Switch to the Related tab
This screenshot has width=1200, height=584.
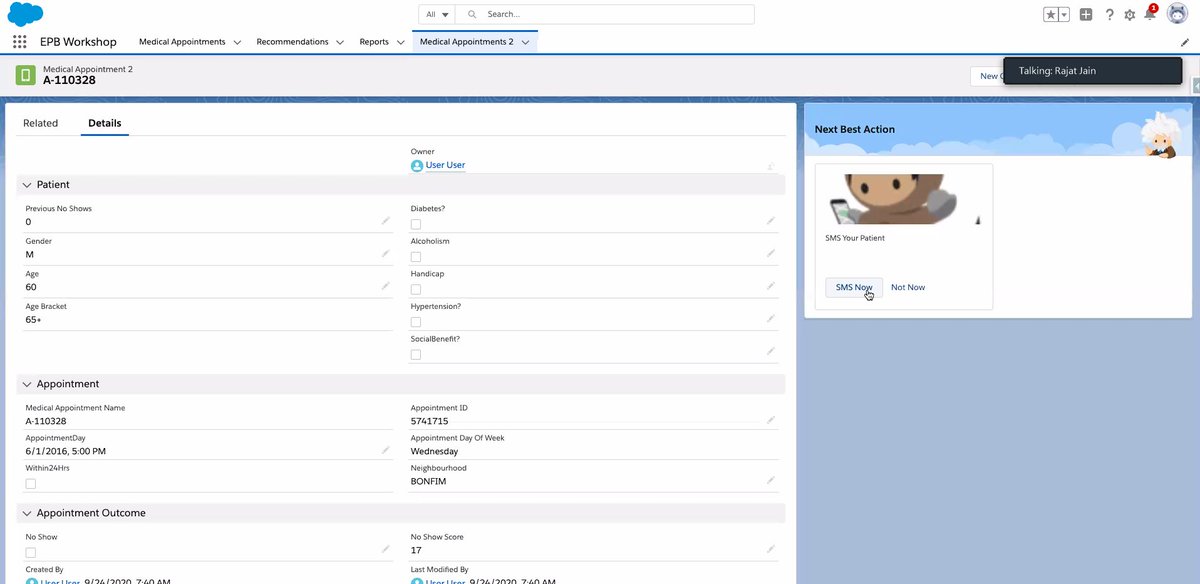click(41, 122)
